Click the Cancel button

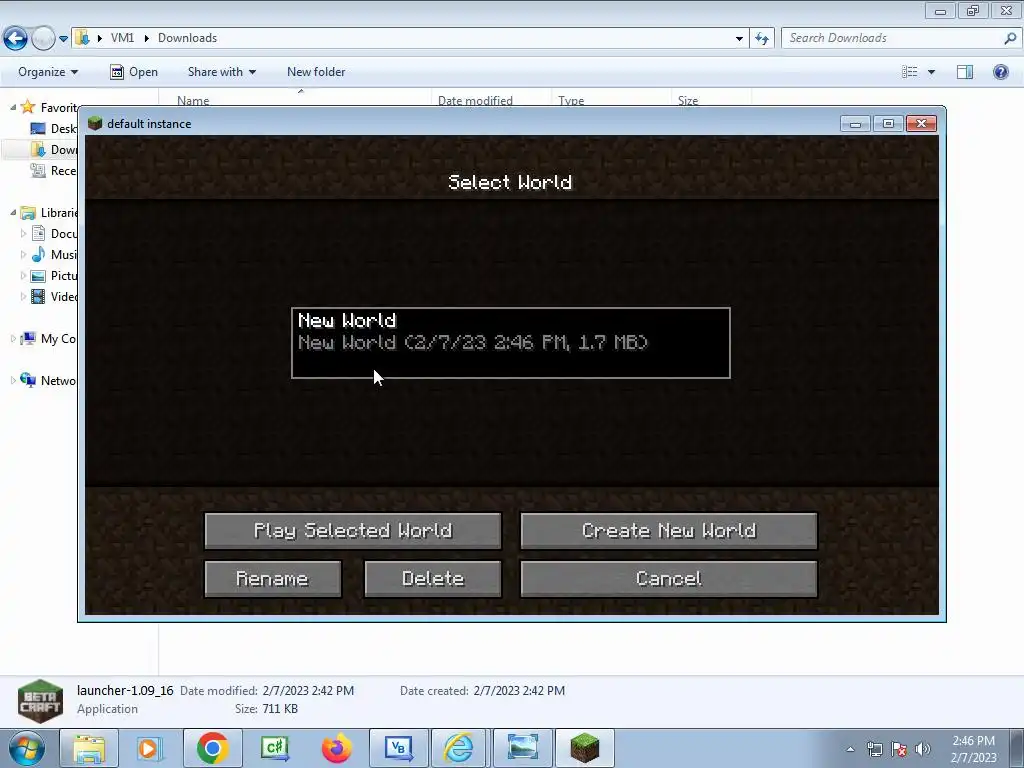669,579
